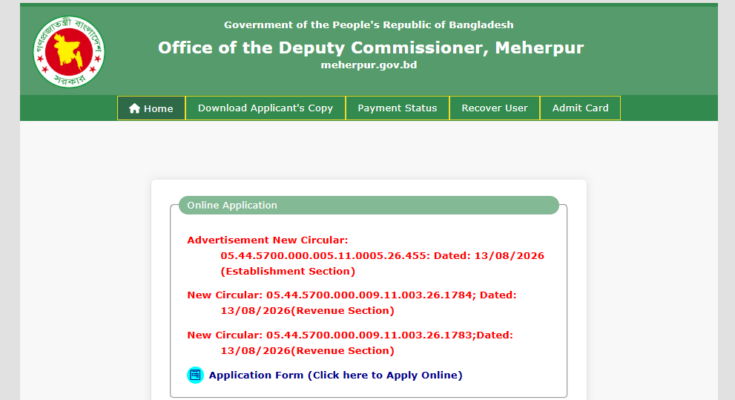Click the house icon in navigation bar
Viewport: 735px width, 400px height.
pos(135,108)
